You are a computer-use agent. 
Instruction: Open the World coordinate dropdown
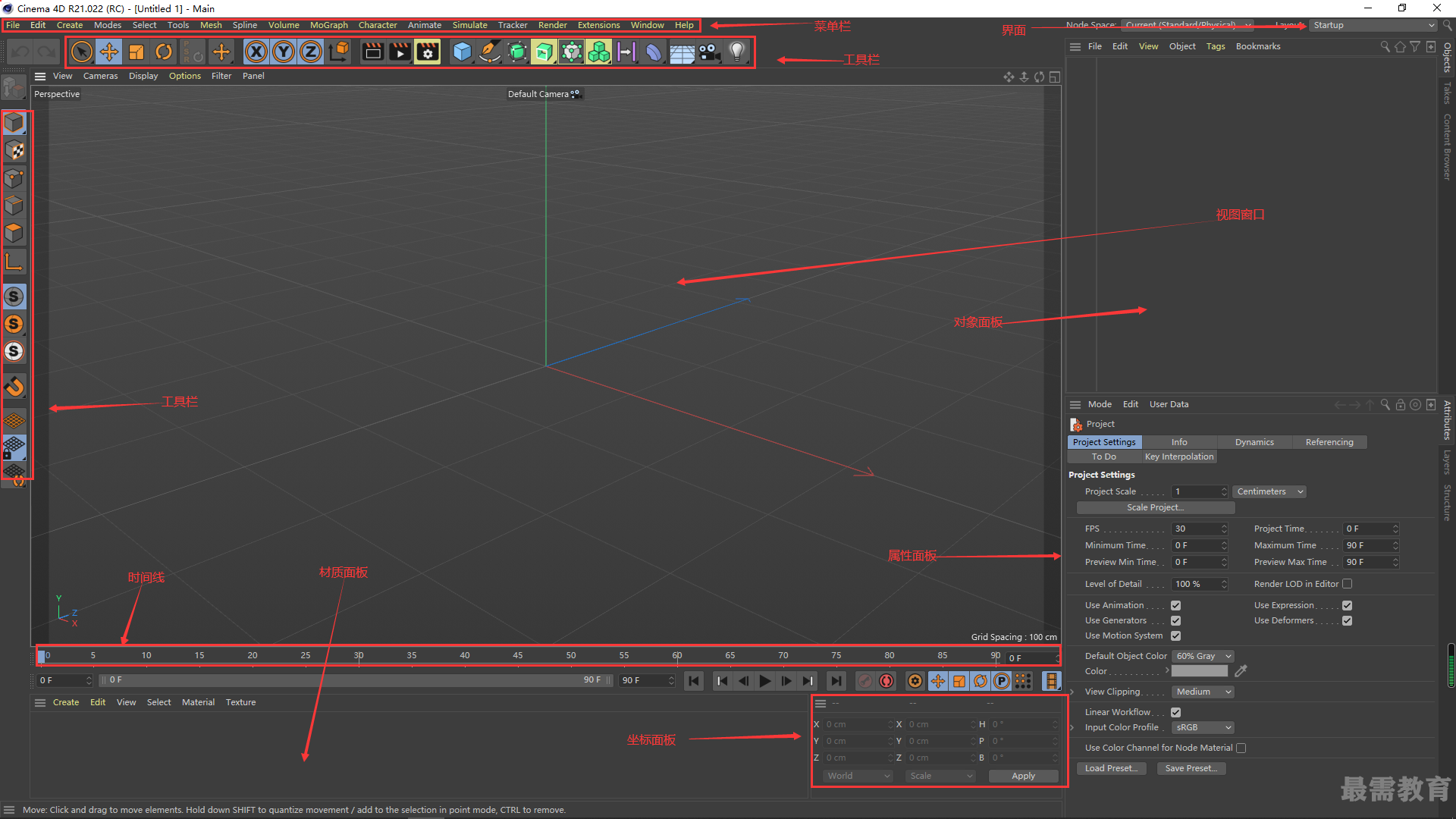(858, 776)
